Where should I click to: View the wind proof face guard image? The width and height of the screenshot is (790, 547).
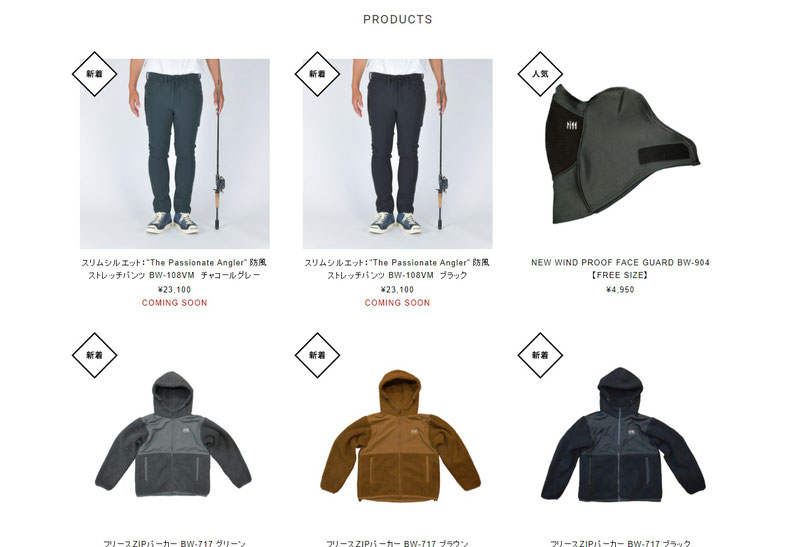(x=621, y=154)
